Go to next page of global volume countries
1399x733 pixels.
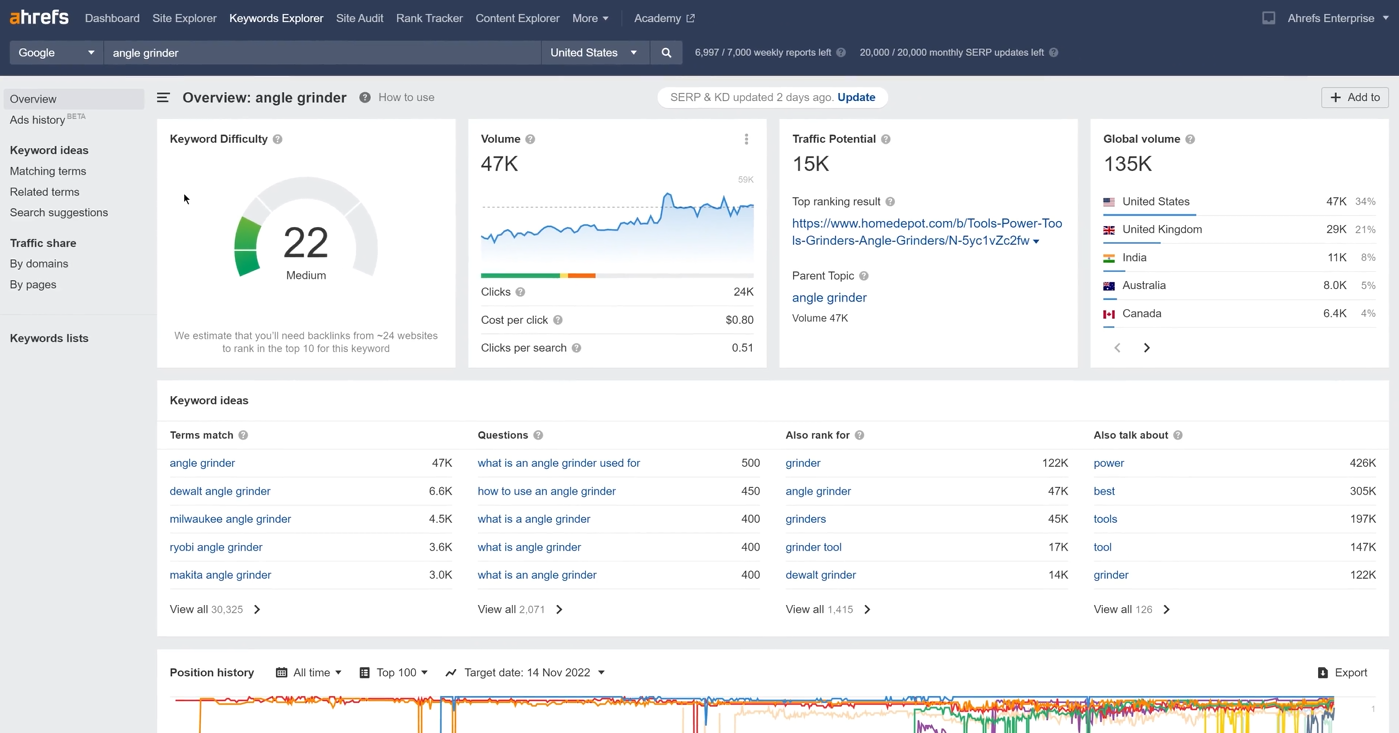click(x=1147, y=348)
